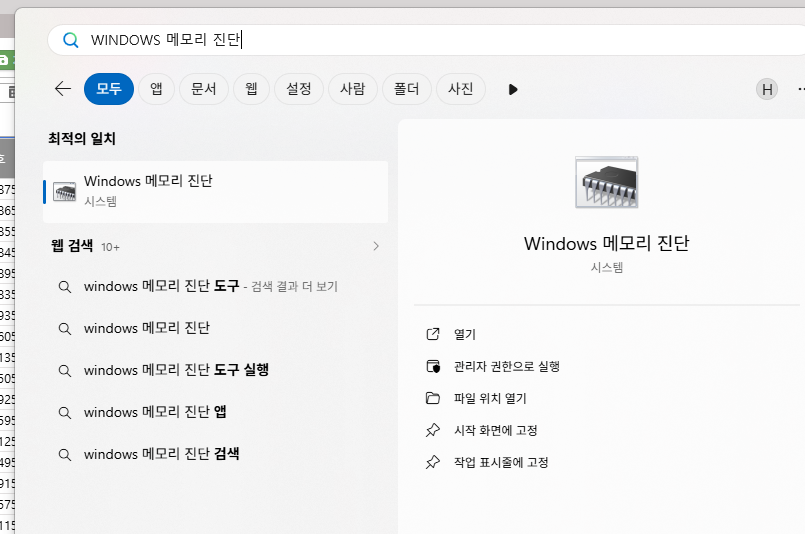This screenshot has height=534, width=805.
Task: Click the large memory chip thumbnail in preview pane
Action: (606, 182)
